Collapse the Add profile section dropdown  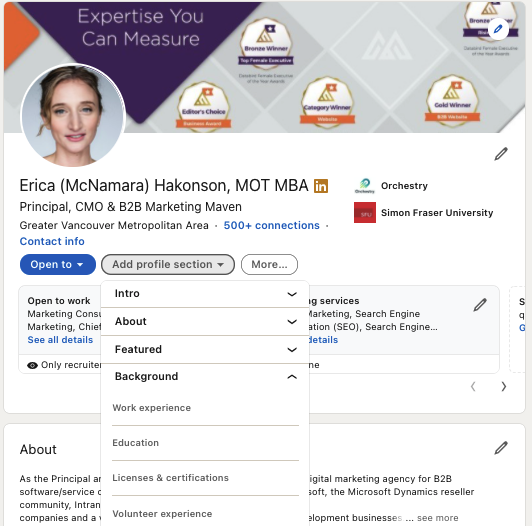pyautogui.click(x=168, y=264)
